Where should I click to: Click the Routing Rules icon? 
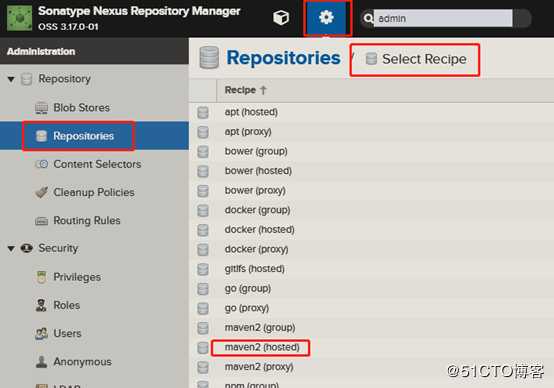tap(41, 221)
